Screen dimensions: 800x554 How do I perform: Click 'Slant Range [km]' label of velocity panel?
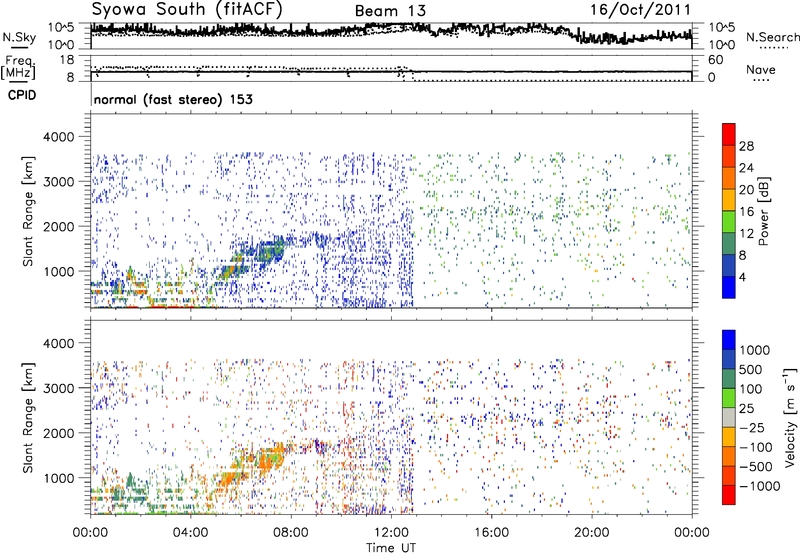(28, 417)
